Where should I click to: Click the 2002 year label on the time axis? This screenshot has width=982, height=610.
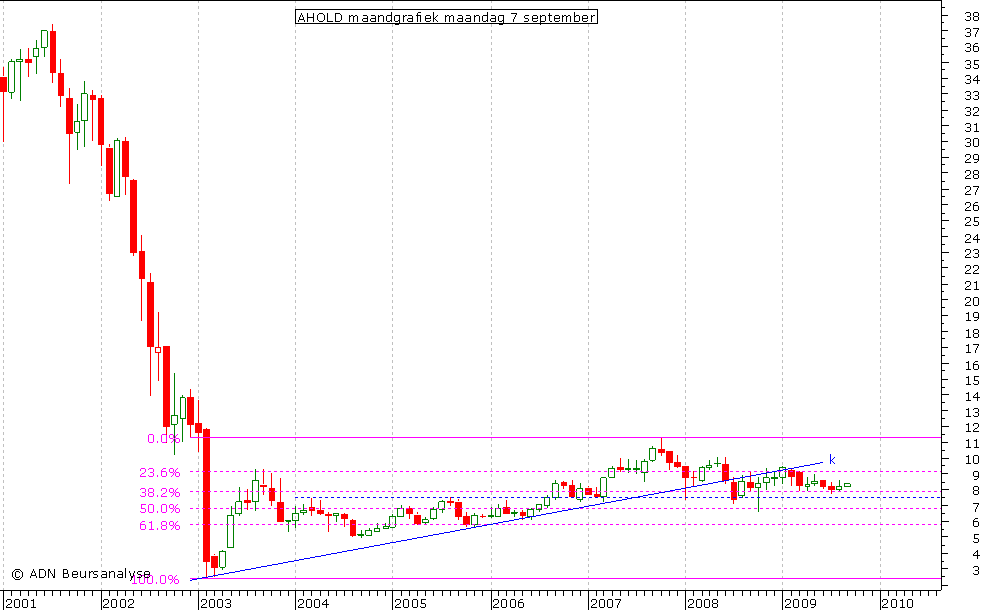pos(118,603)
